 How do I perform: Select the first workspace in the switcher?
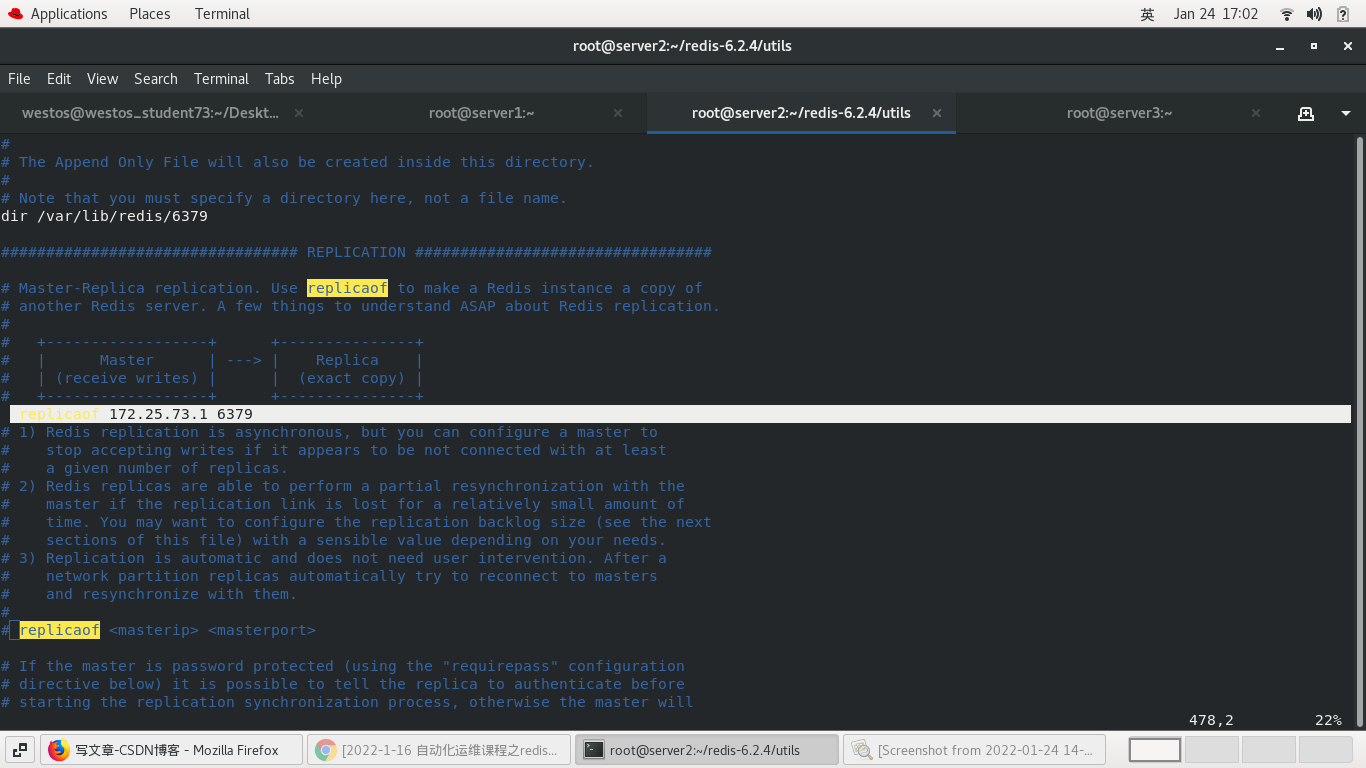[x=1155, y=750]
